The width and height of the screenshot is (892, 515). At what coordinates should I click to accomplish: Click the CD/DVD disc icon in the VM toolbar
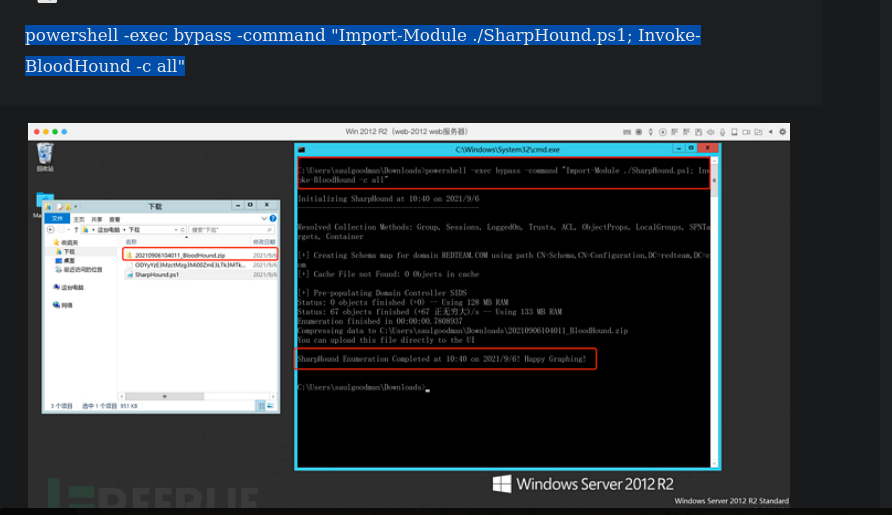663,132
